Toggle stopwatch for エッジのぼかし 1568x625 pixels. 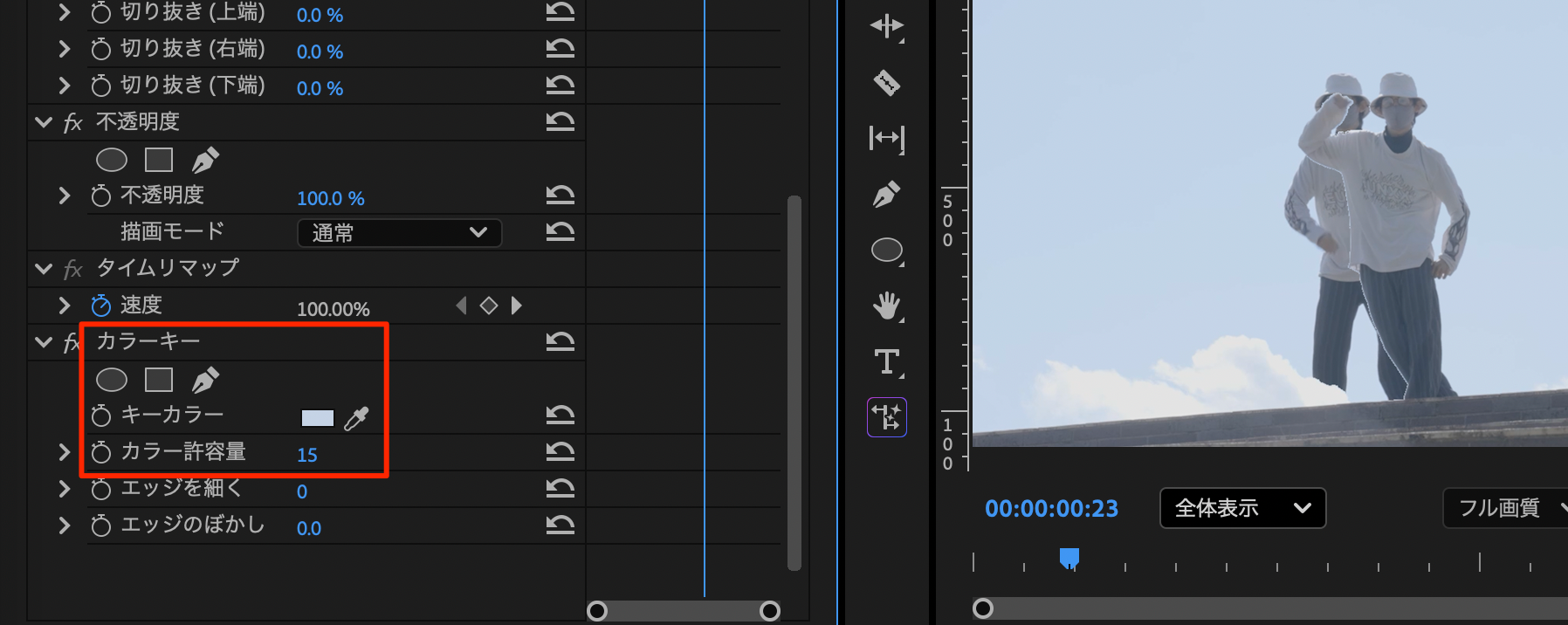(x=101, y=525)
